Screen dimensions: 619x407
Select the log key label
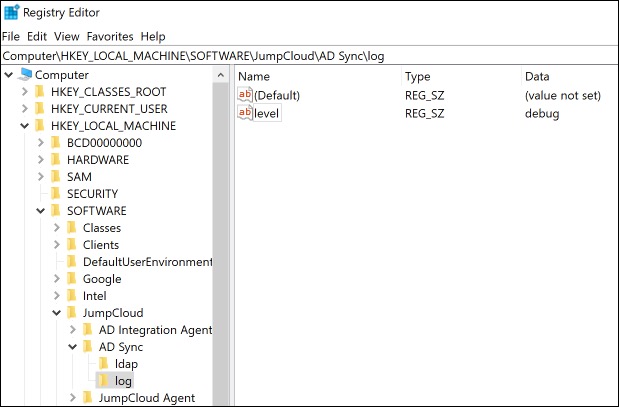(x=123, y=381)
